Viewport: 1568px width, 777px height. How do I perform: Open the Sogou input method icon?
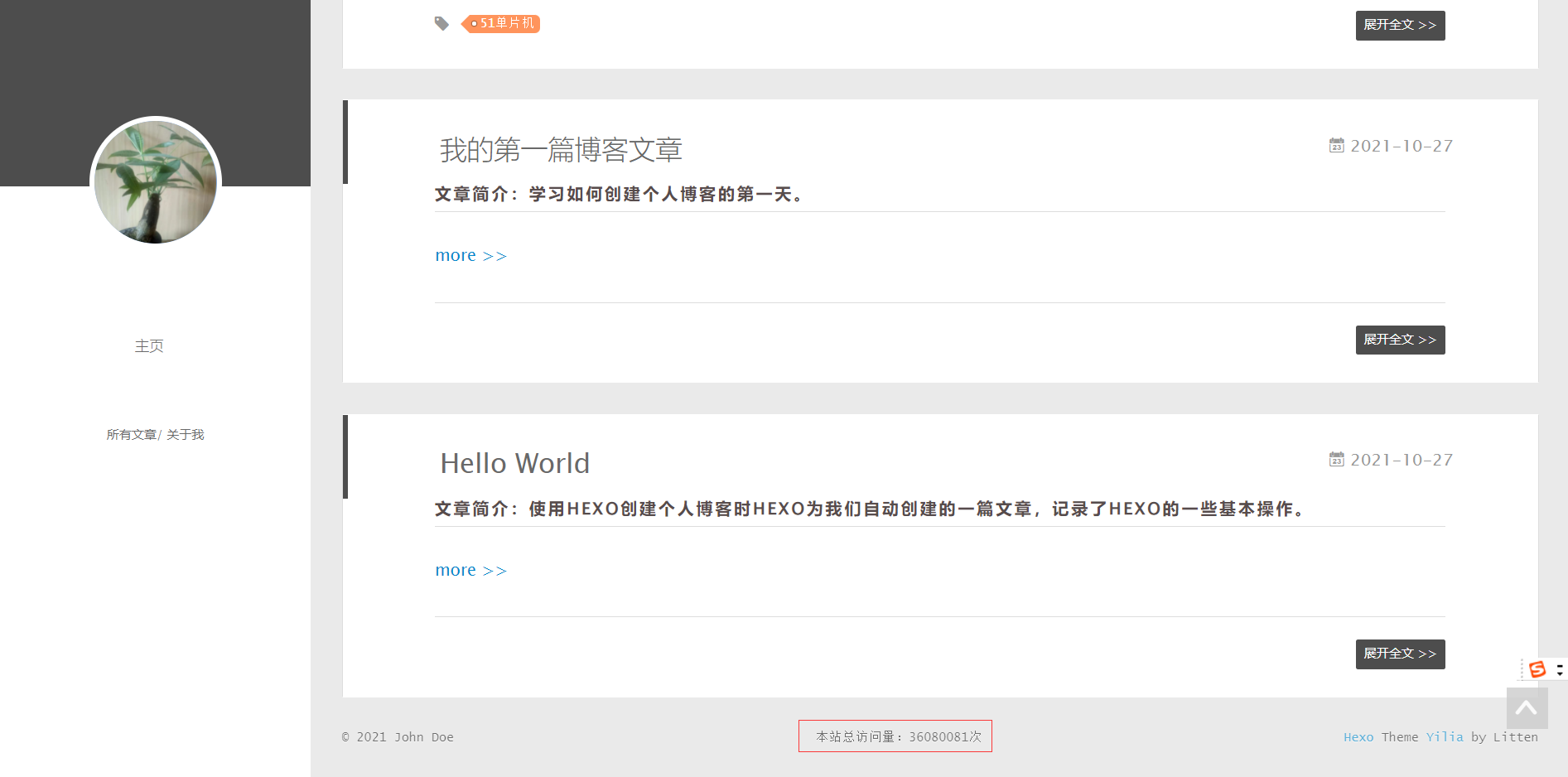point(1537,669)
